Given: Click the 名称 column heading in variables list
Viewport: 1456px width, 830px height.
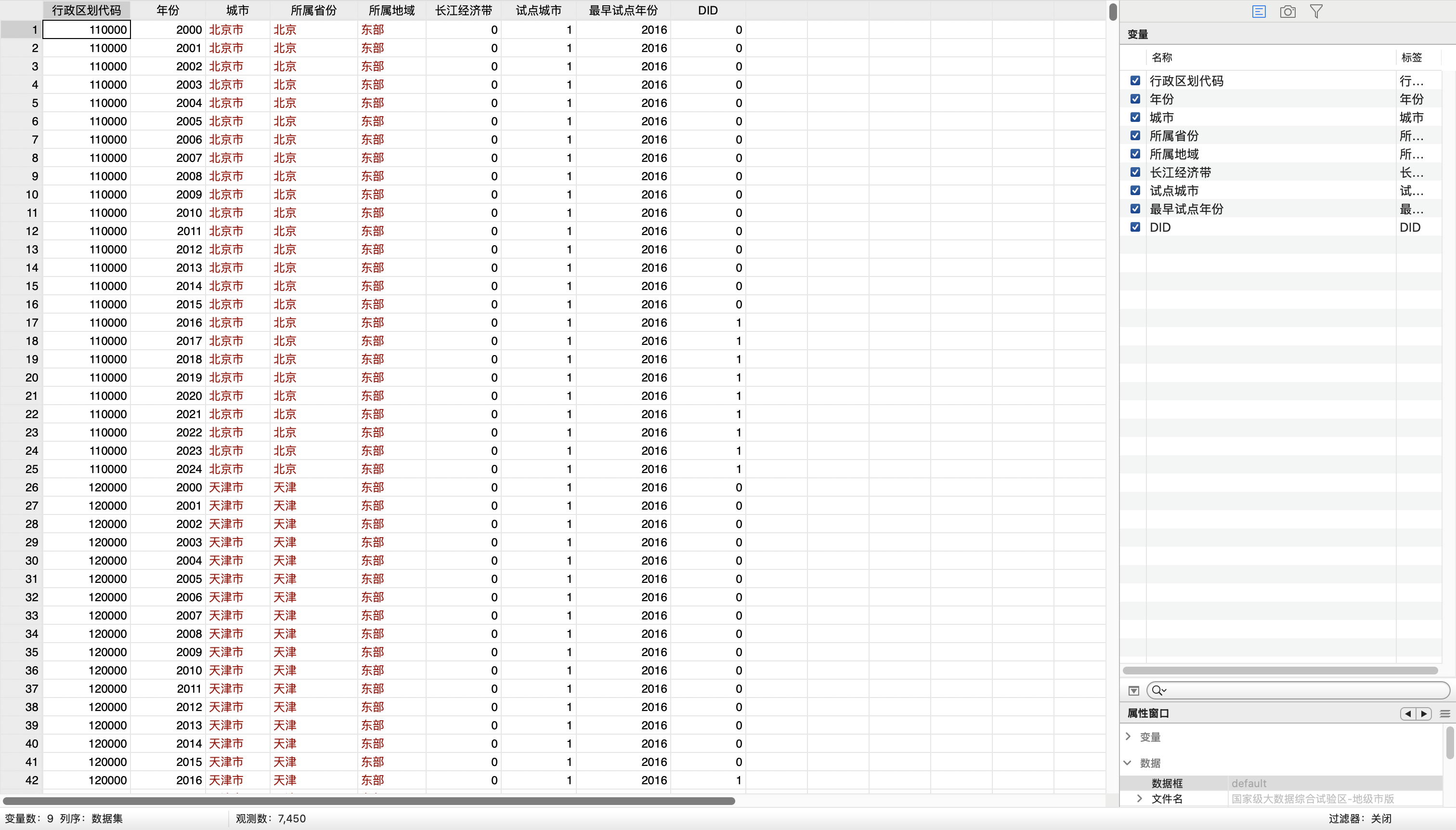Looking at the screenshot, I should coord(1161,57).
